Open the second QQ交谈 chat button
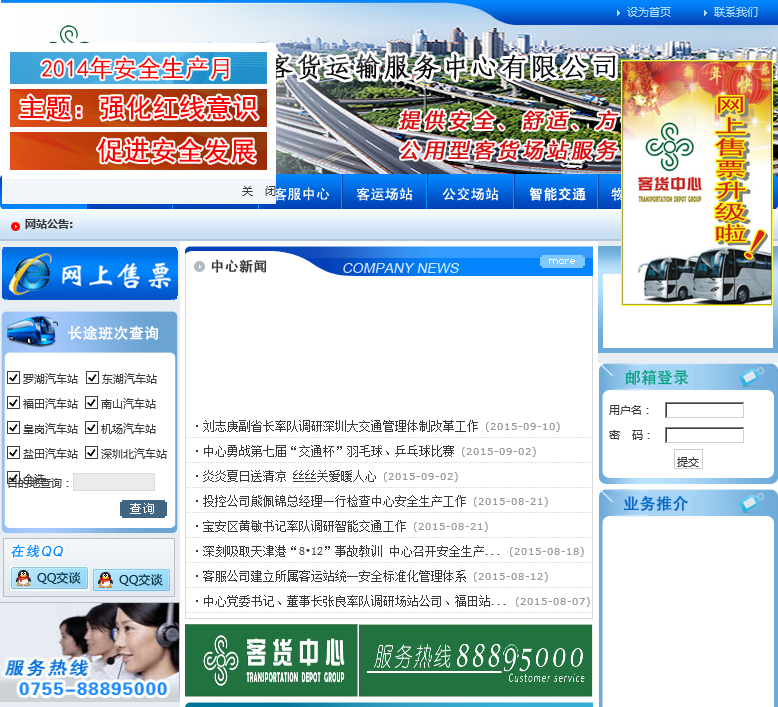The image size is (778, 707). tap(131, 579)
